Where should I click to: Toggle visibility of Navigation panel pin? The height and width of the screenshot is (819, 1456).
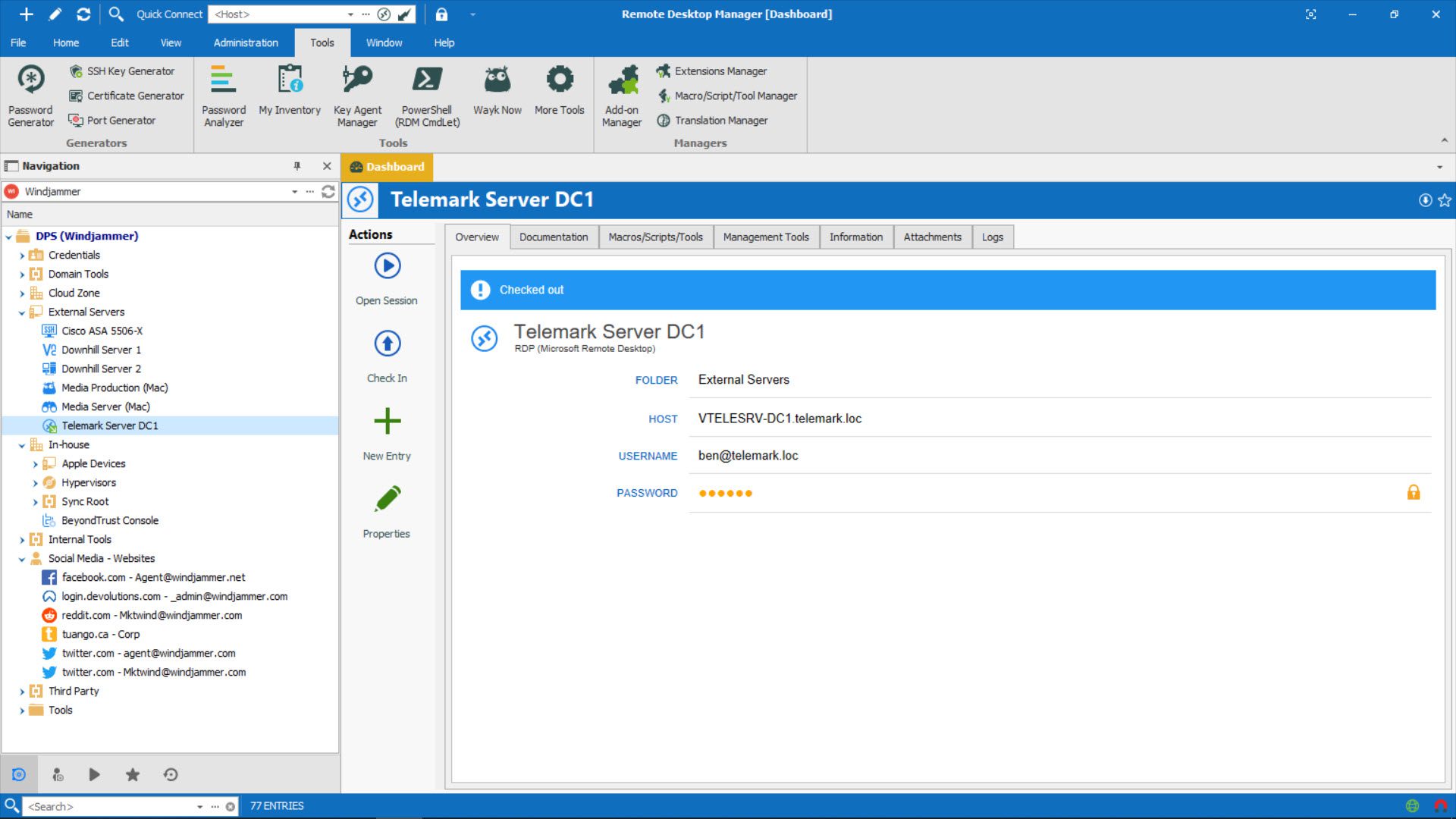pyautogui.click(x=297, y=165)
